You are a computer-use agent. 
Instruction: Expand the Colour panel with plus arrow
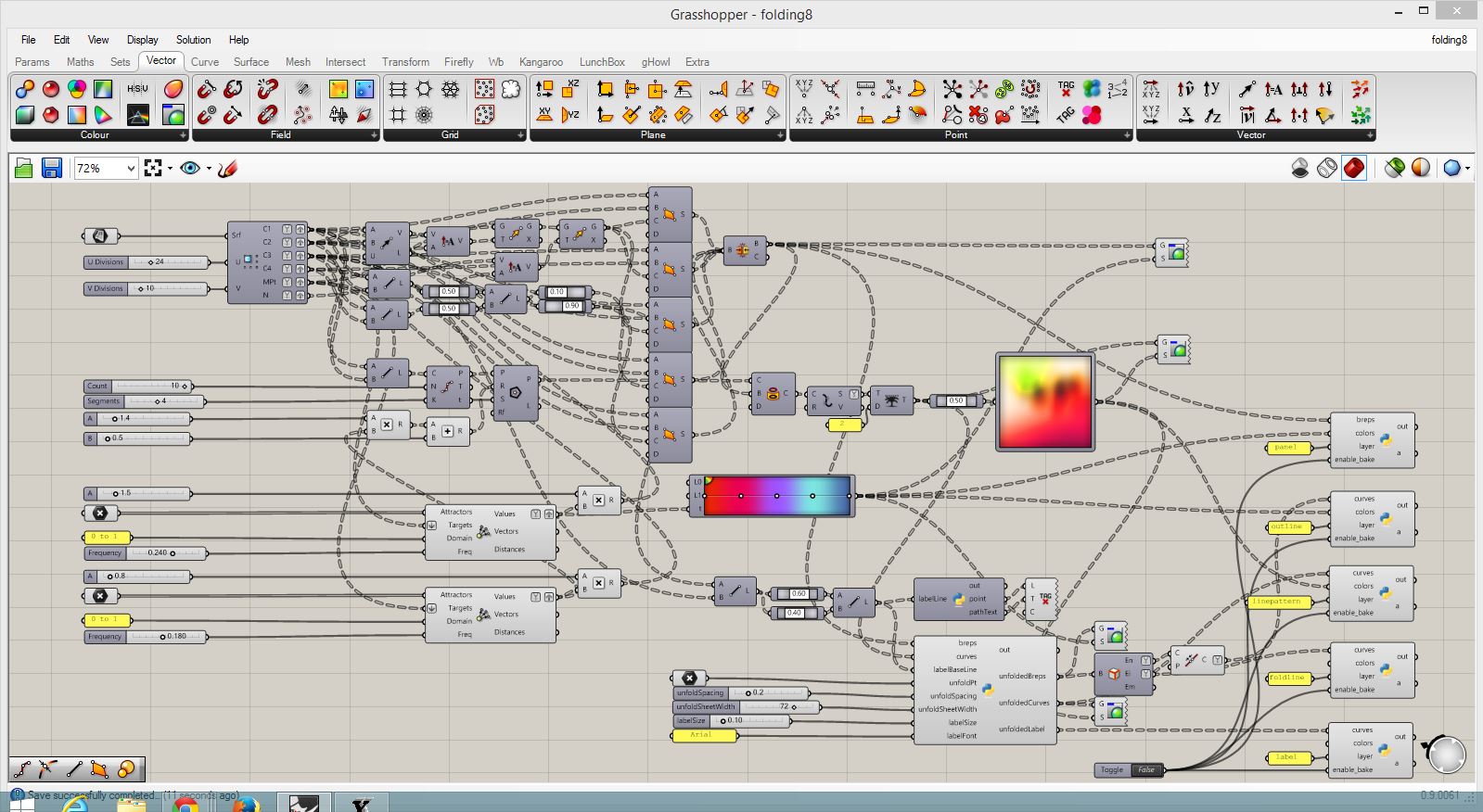coord(183,135)
